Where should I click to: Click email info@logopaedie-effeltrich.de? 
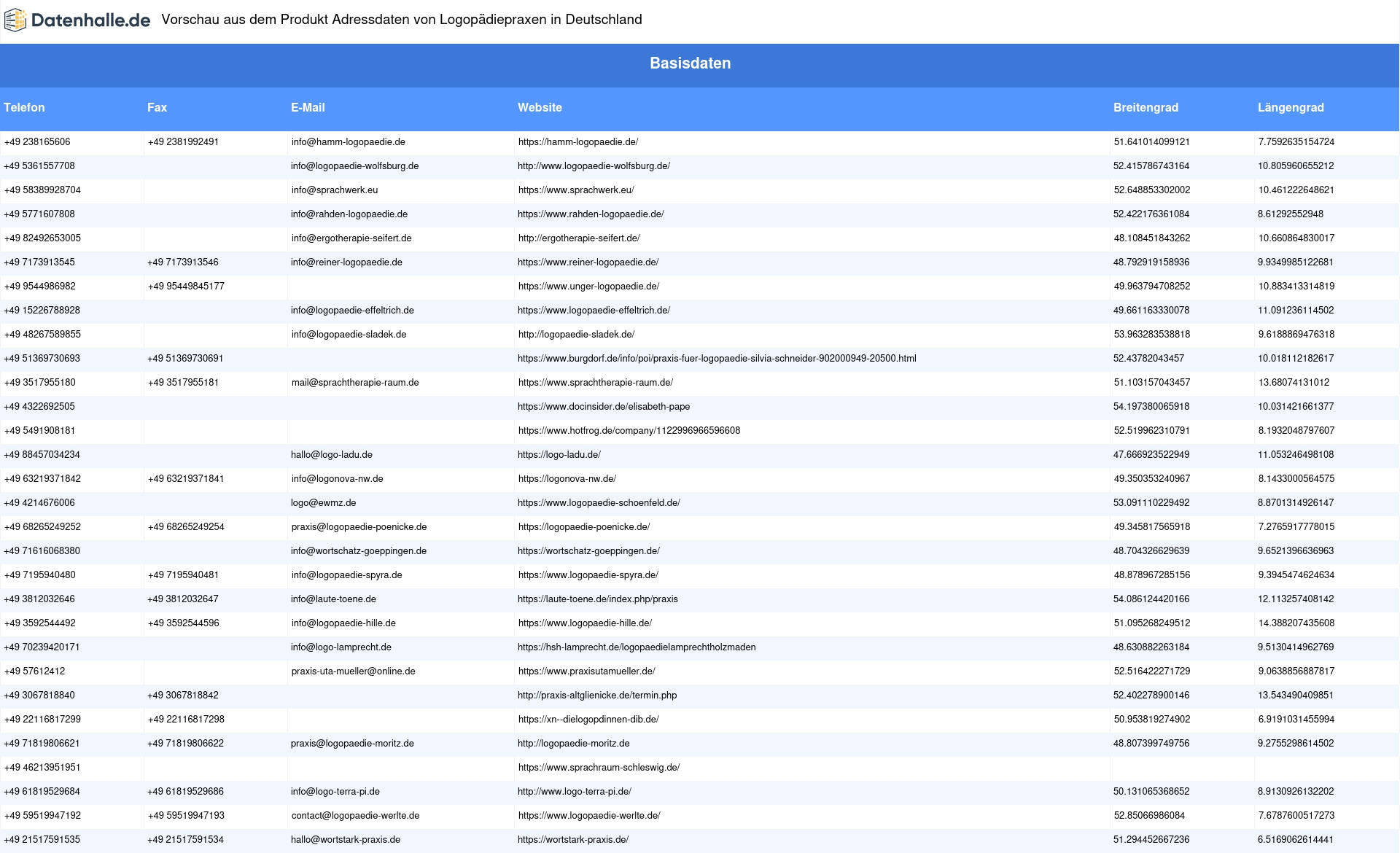click(x=352, y=311)
